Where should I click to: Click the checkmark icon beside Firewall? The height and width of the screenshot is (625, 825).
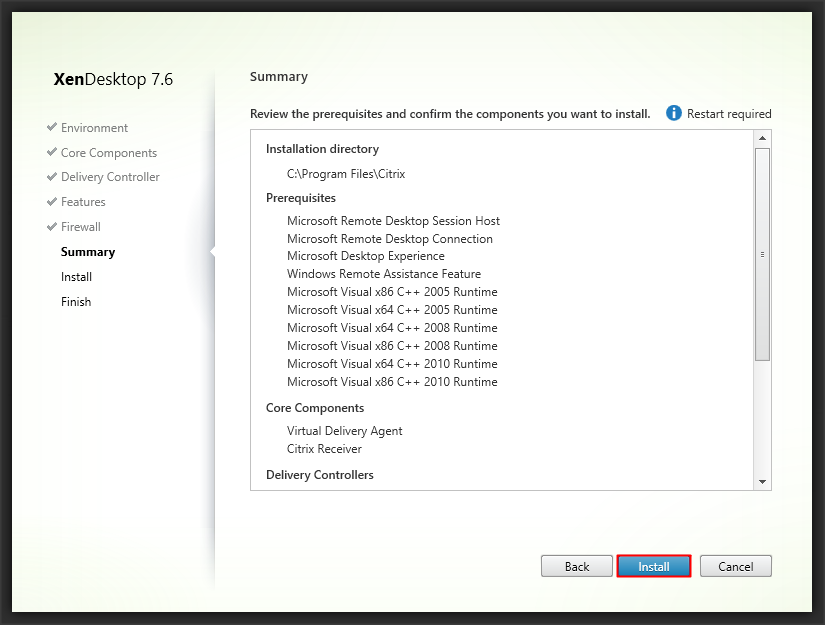pyautogui.click(x=51, y=227)
